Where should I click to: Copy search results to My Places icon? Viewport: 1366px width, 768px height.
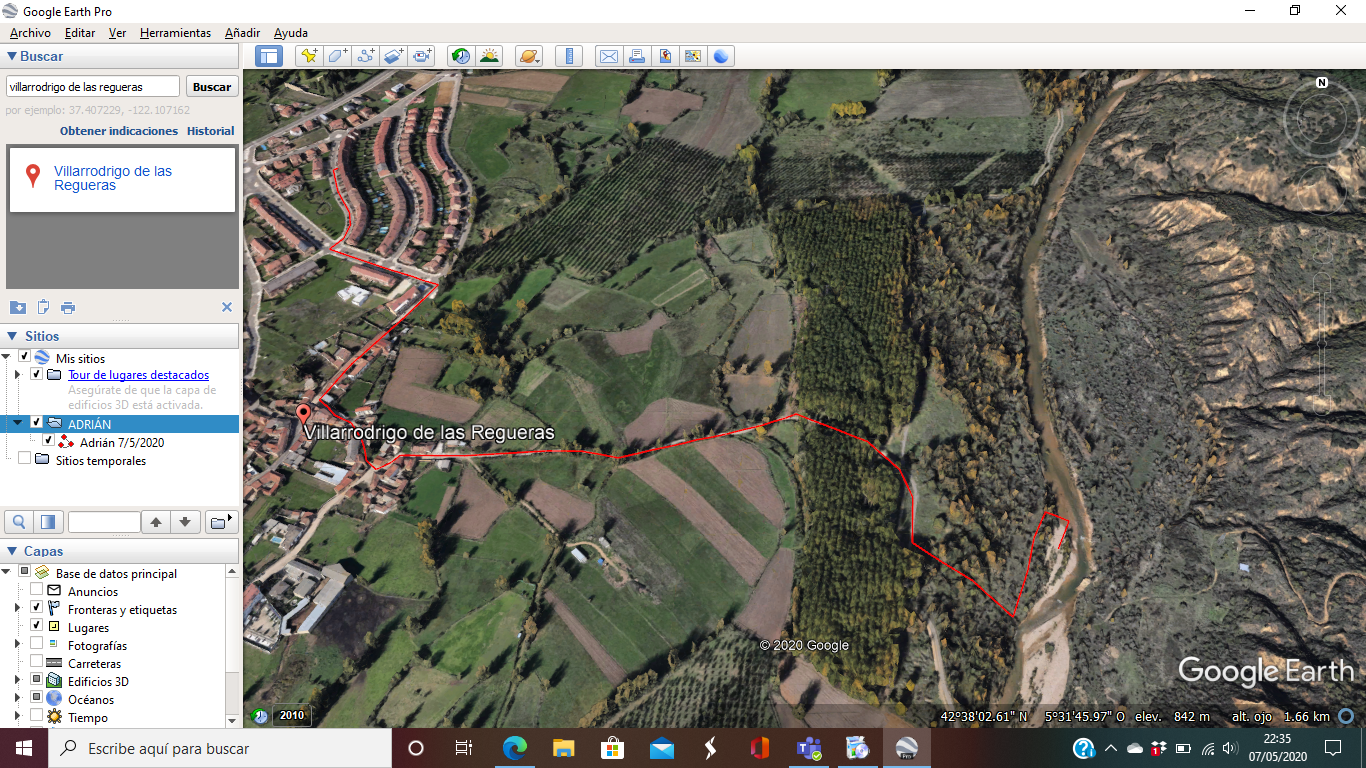17,307
